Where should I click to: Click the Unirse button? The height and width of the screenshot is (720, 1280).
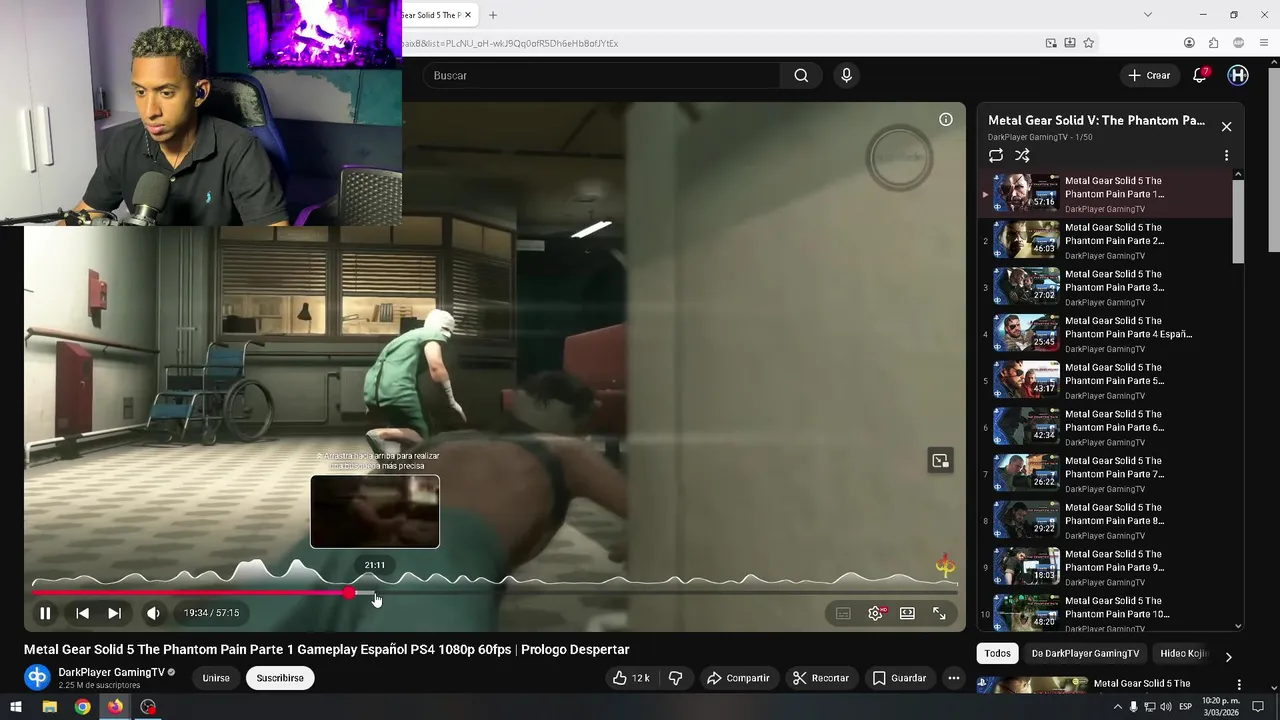[x=216, y=678]
